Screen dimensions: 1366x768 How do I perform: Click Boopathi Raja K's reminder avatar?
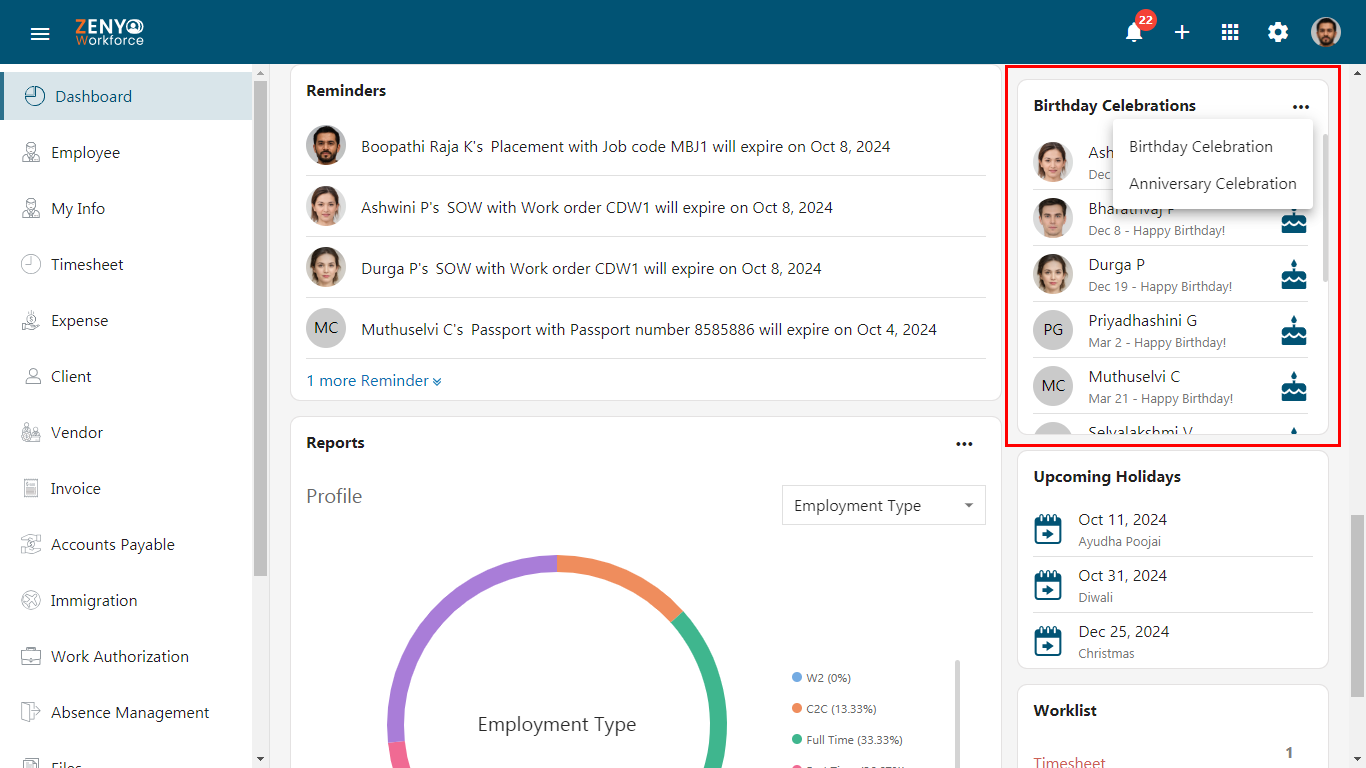point(326,146)
